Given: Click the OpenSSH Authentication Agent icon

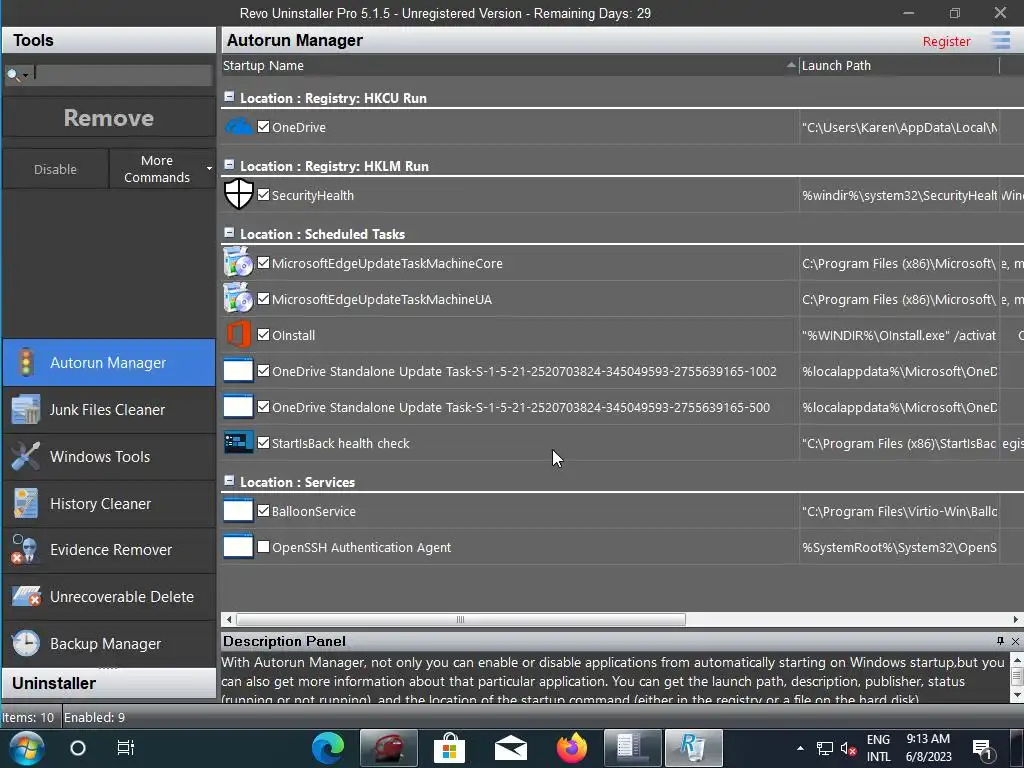Looking at the screenshot, I should 238,546.
